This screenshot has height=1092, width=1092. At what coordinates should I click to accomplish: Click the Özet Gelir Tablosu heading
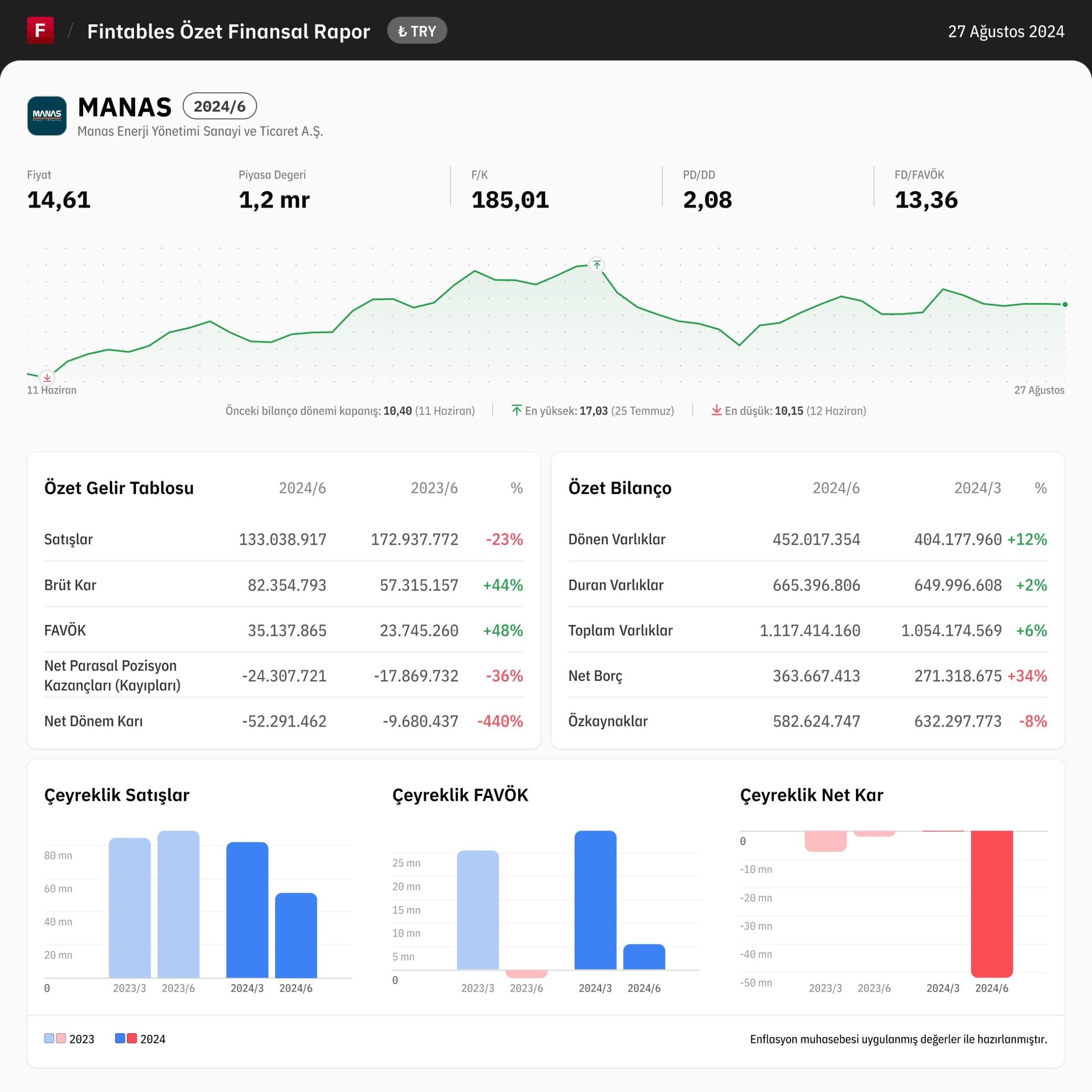pyautogui.click(x=119, y=488)
